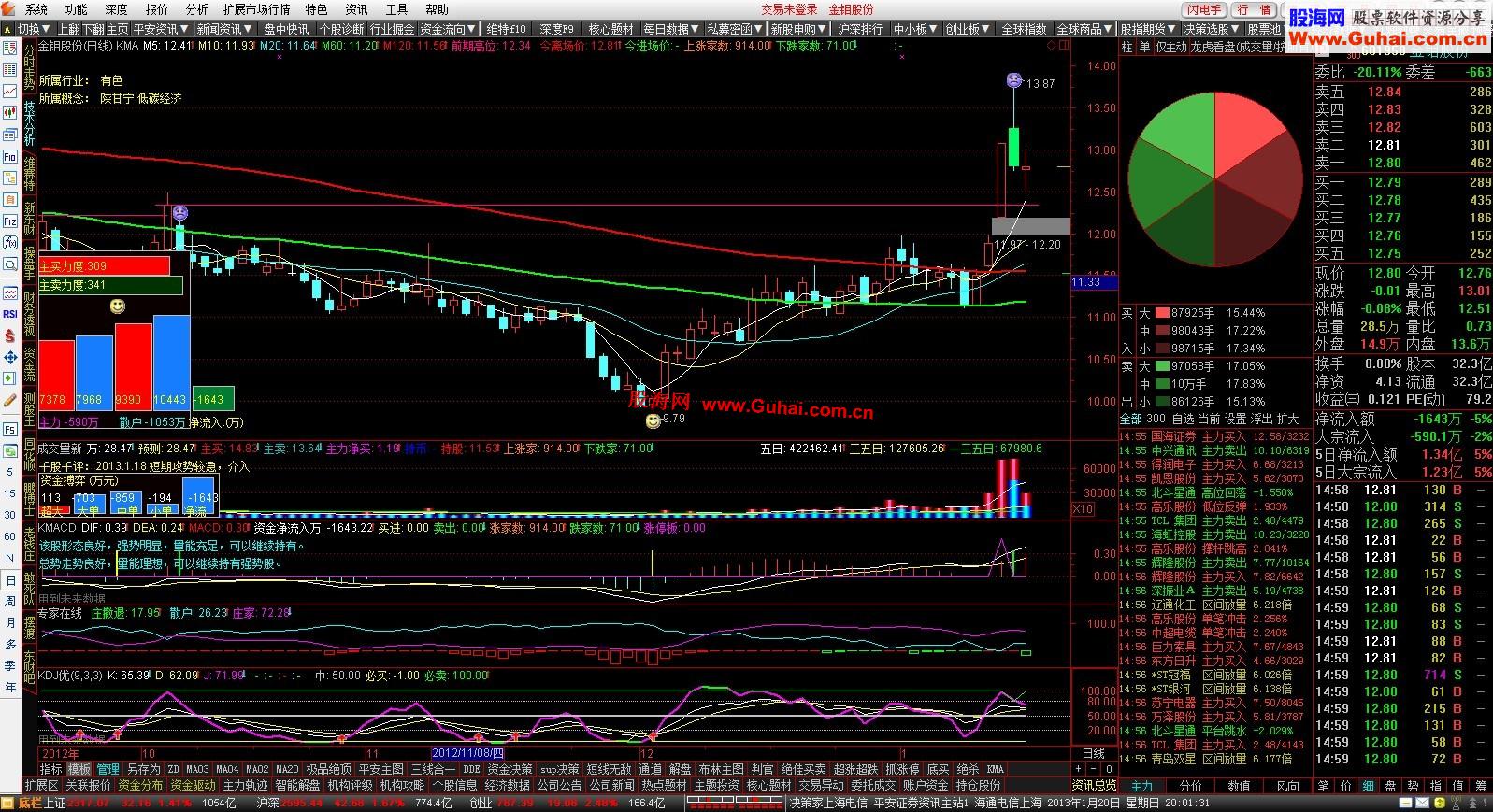The height and width of the screenshot is (812, 1493).
Task: Click the red 87925手 buy legend swatch
Action: click(1161, 313)
